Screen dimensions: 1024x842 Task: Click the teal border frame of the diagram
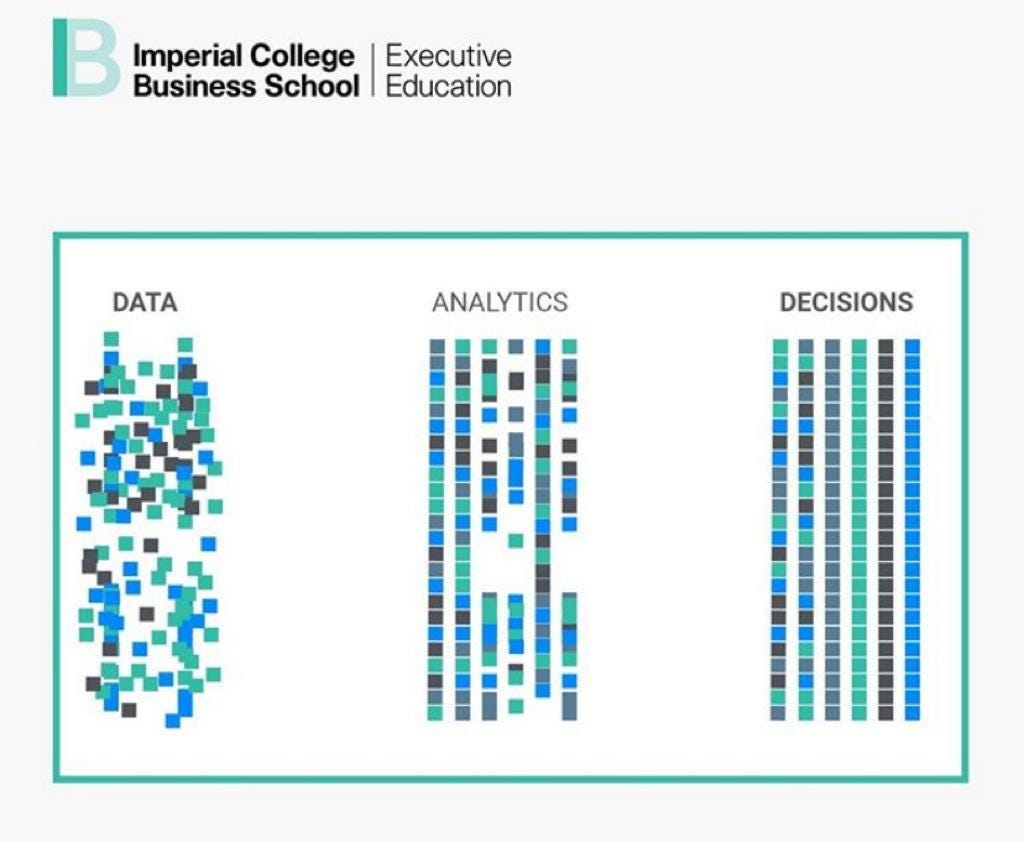(511, 235)
